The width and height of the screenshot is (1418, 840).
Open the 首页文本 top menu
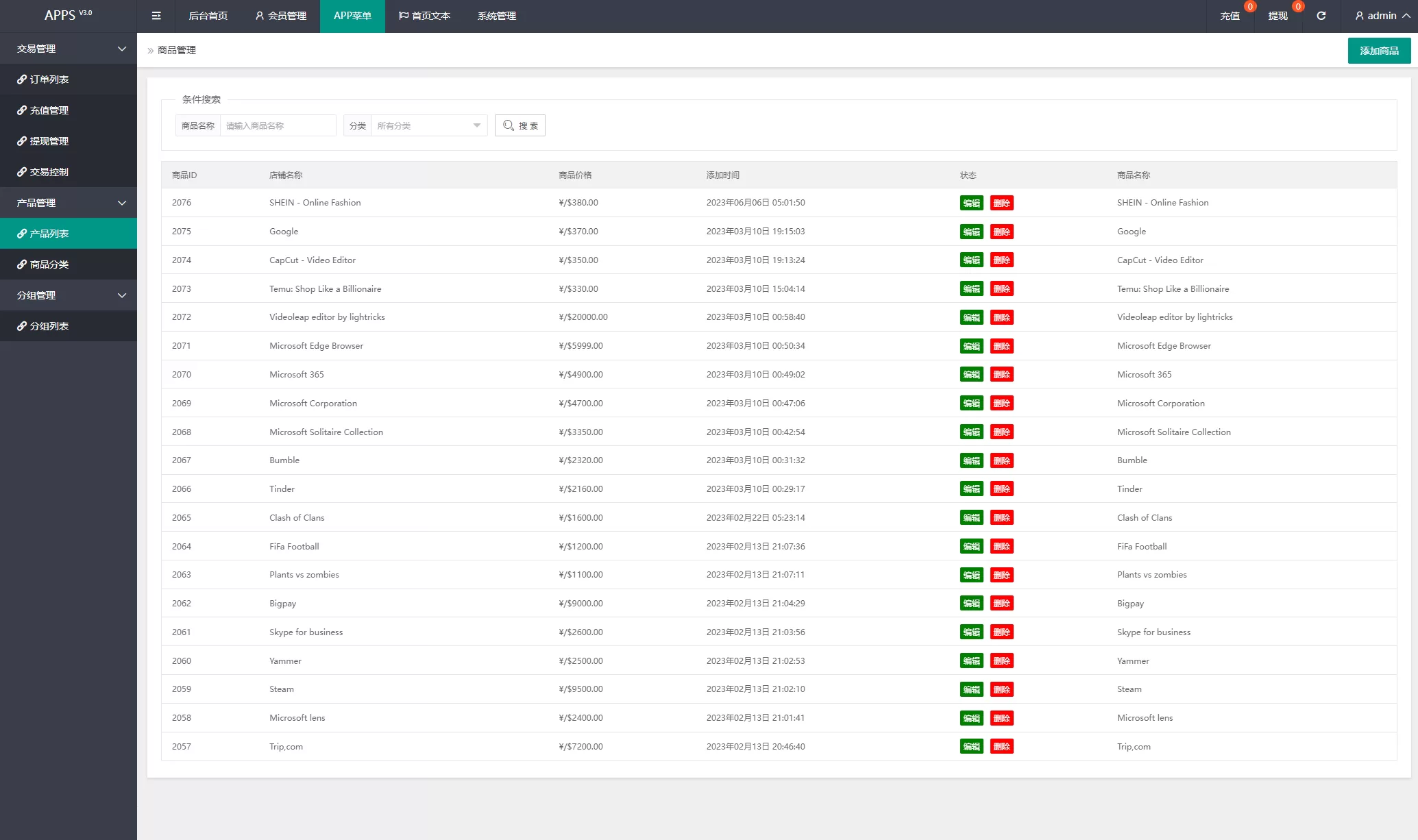424,16
